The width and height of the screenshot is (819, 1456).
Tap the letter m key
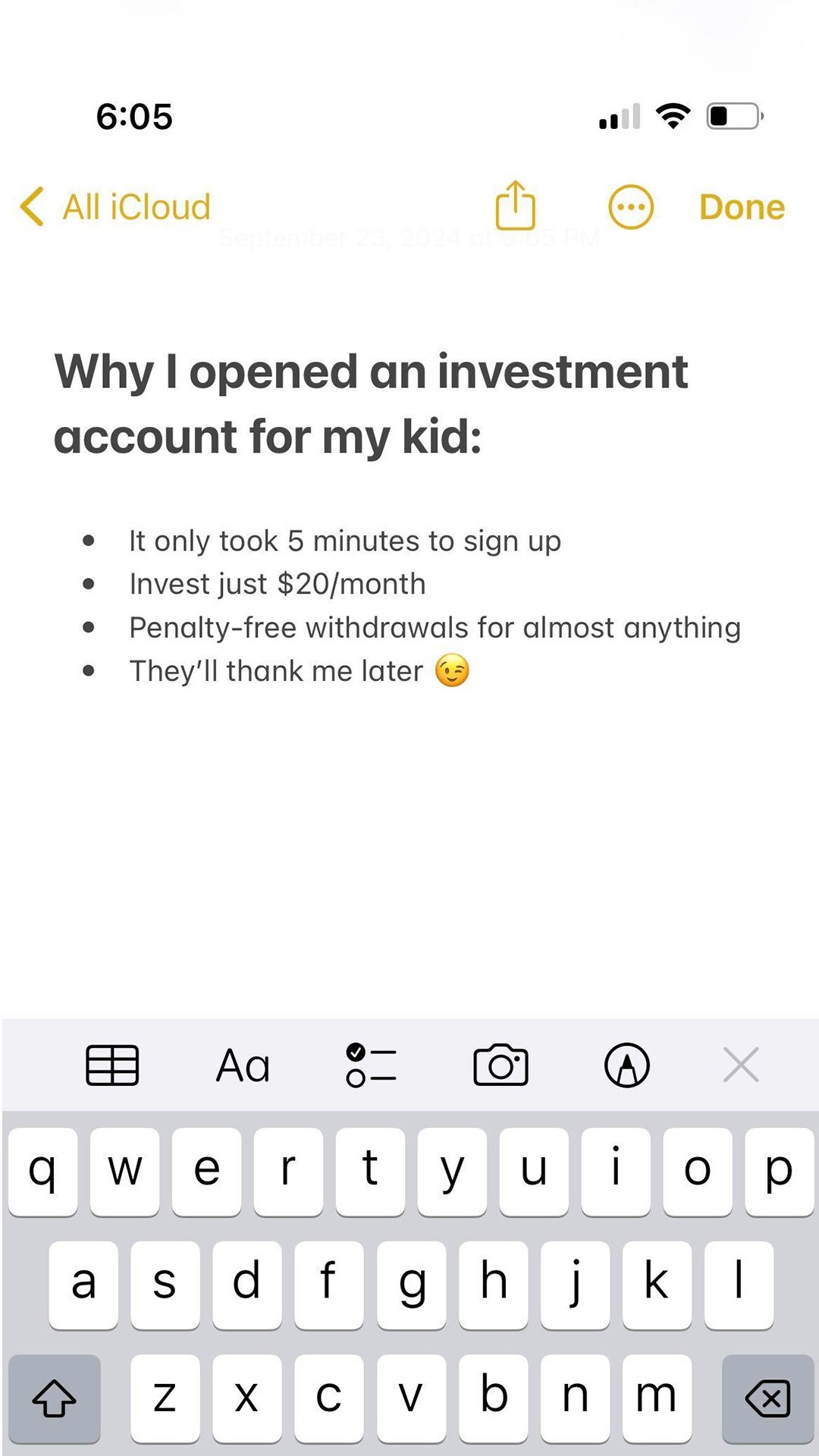click(657, 1398)
